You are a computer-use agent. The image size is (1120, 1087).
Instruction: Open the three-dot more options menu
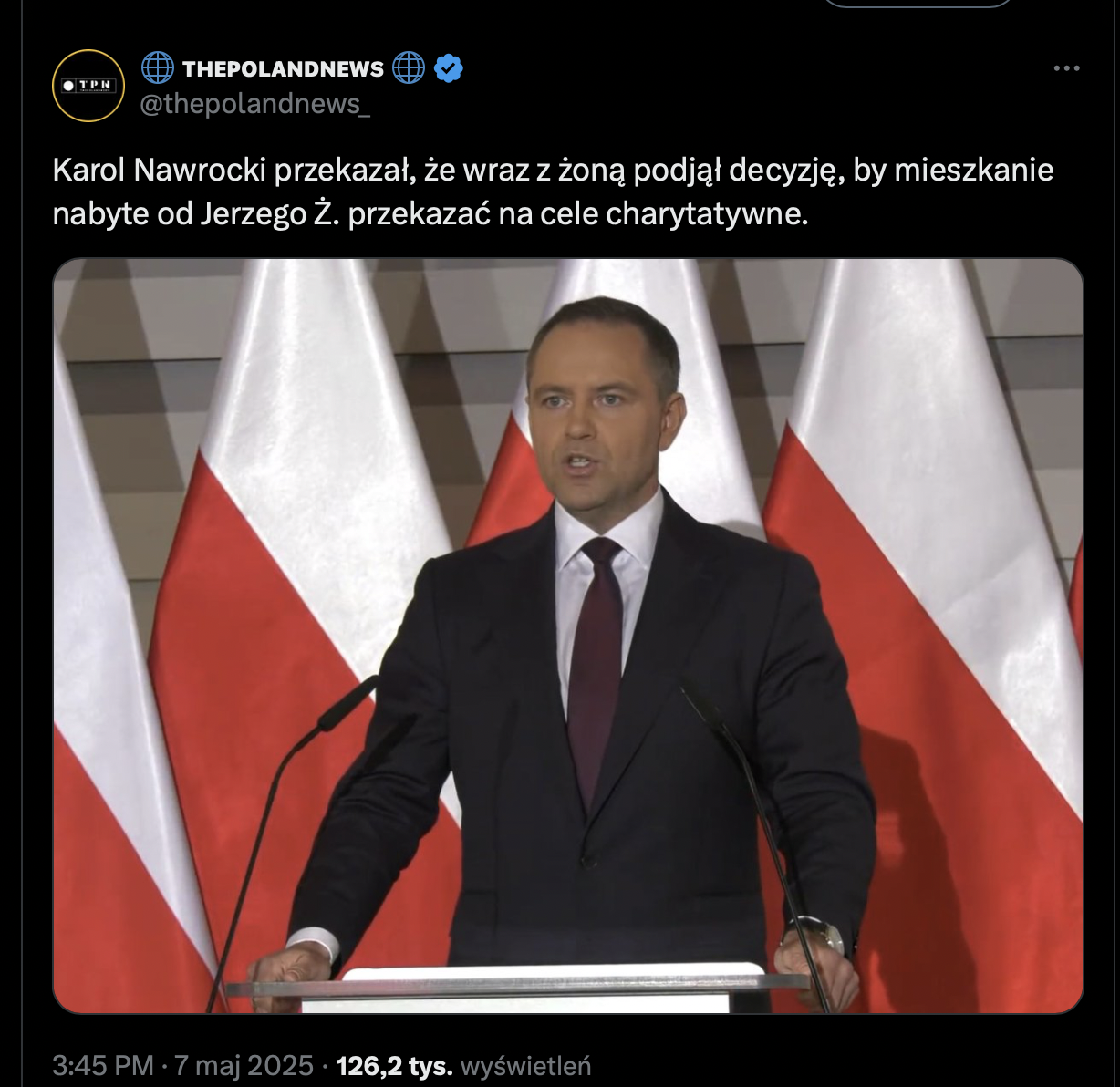pos(1065,68)
